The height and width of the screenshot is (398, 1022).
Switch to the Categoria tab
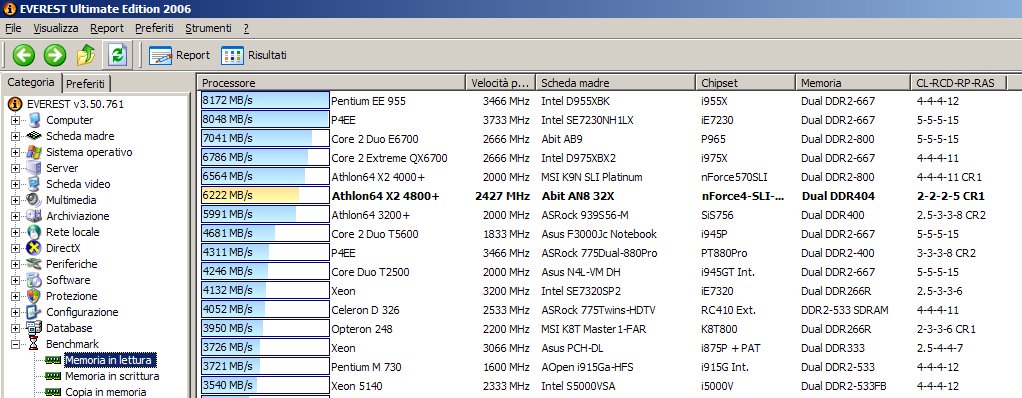(31, 83)
